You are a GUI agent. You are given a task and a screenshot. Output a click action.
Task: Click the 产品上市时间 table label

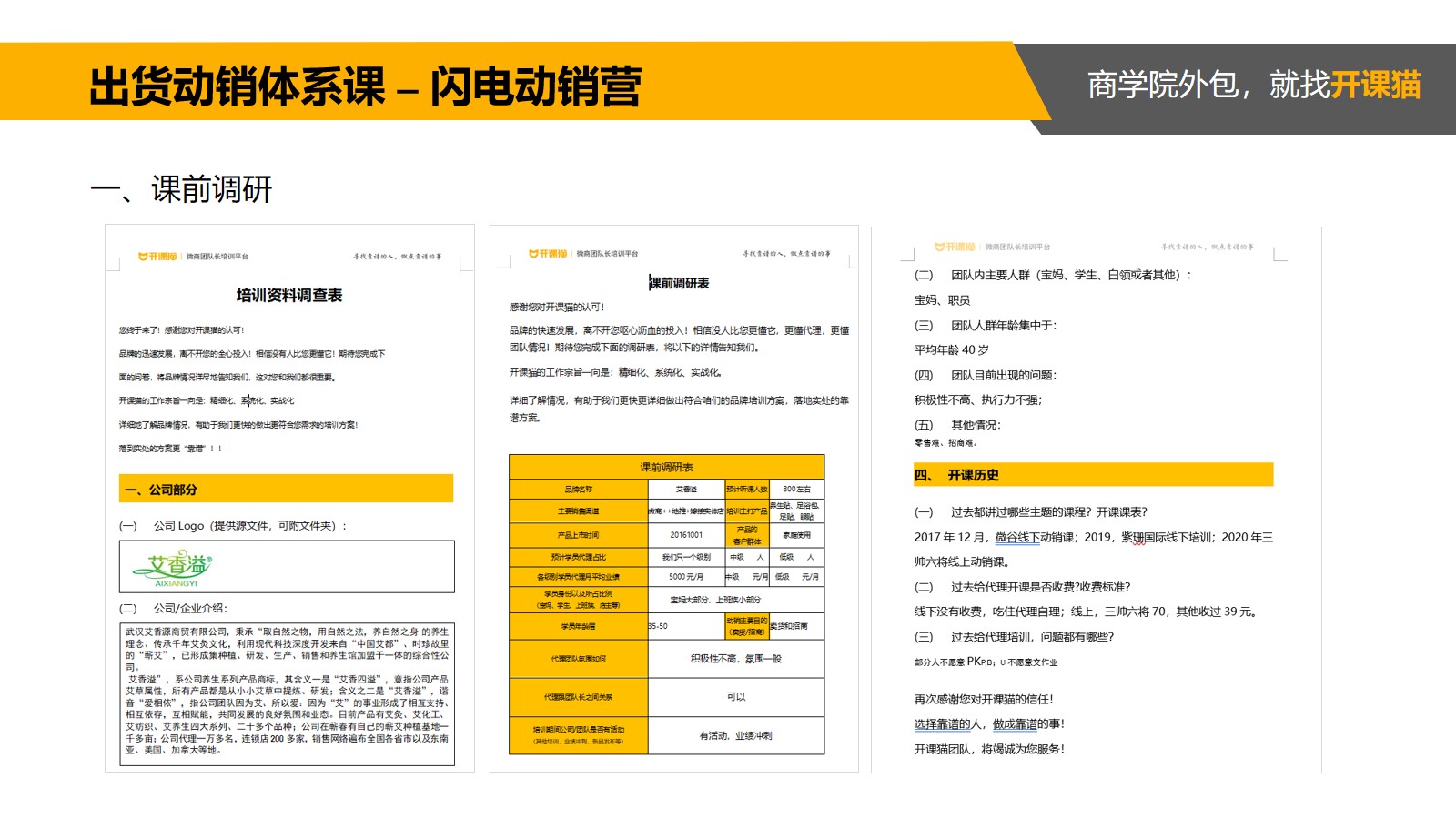579,535
